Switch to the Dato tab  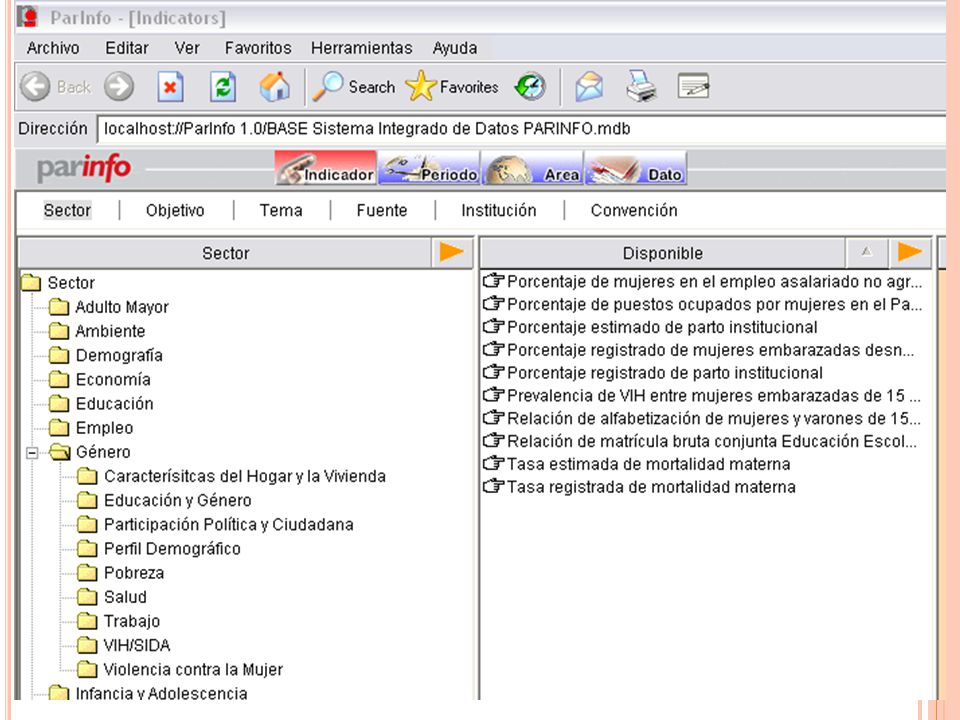(636, 168)
